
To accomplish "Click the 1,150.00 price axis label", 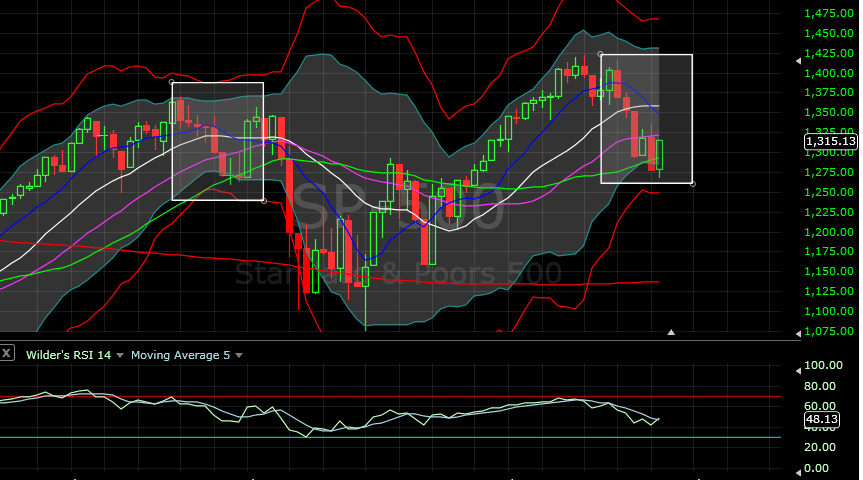I will [829, 271].
